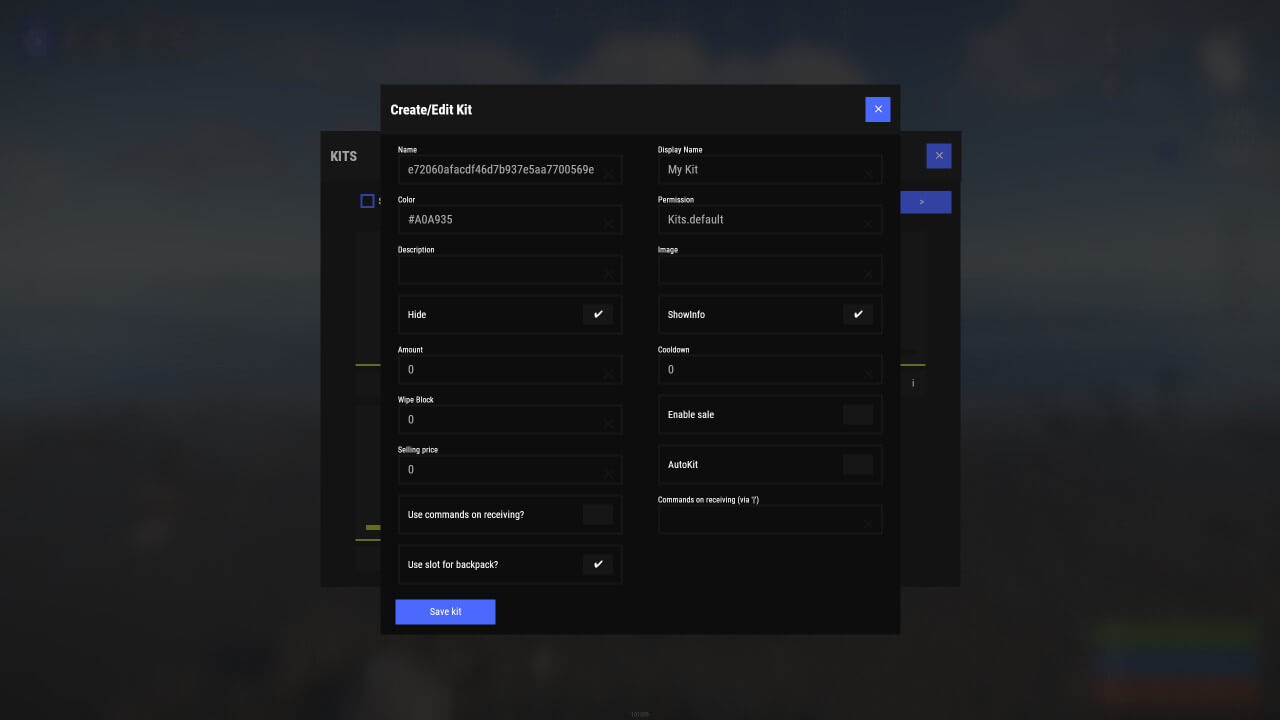
Task: Click the X icon in the Color field
Action: (x=608, y=224)
